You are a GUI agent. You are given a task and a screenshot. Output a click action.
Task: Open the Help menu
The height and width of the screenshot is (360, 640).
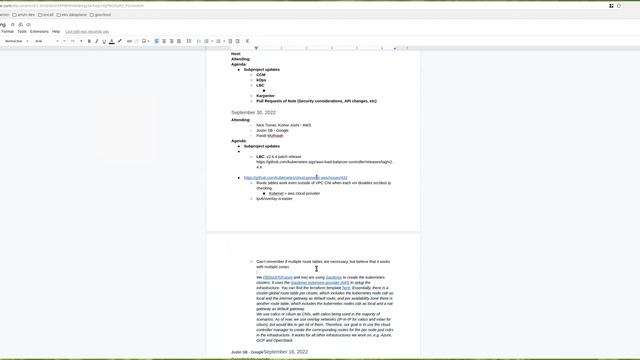56,31
